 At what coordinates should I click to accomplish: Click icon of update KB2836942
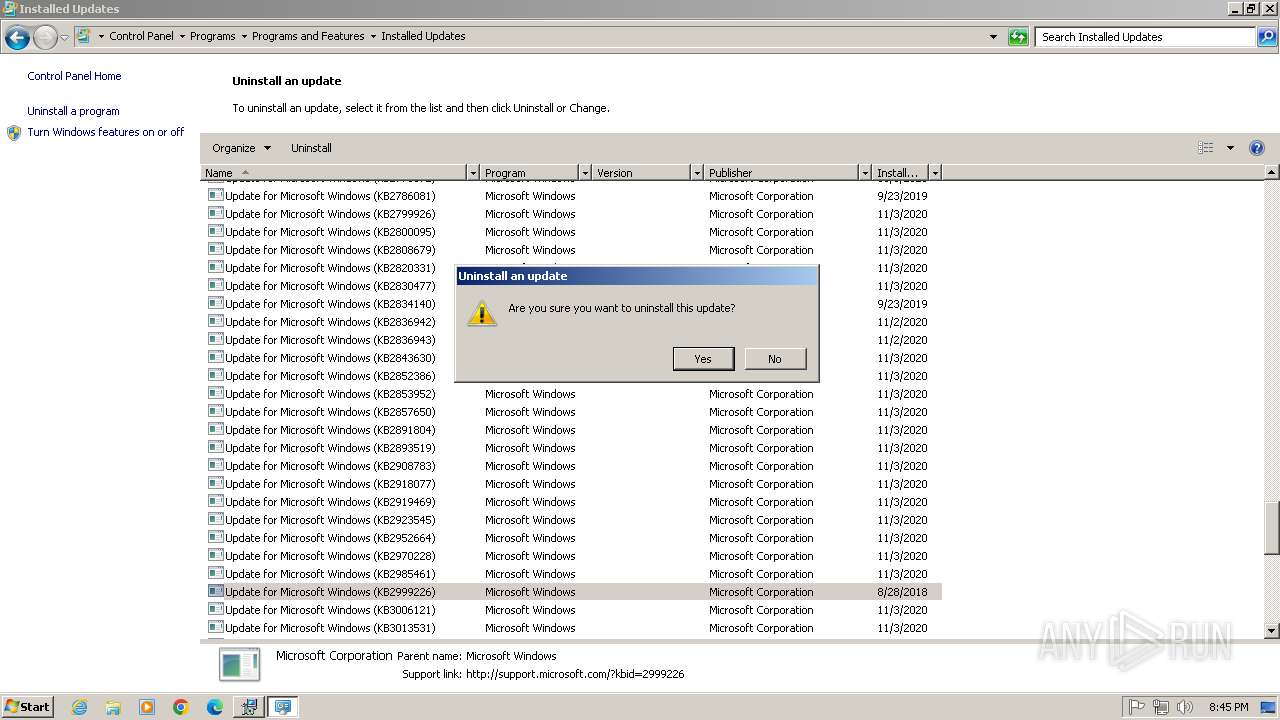(x=215, y=321)
